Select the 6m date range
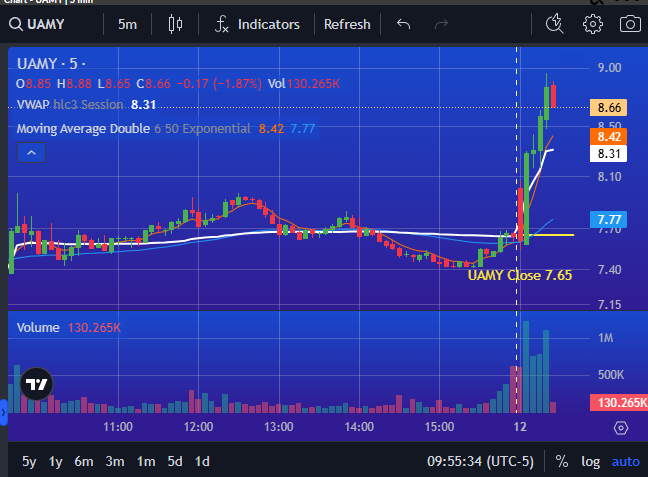The height and width of the screenshot is (477, 648). pos(83,461)
